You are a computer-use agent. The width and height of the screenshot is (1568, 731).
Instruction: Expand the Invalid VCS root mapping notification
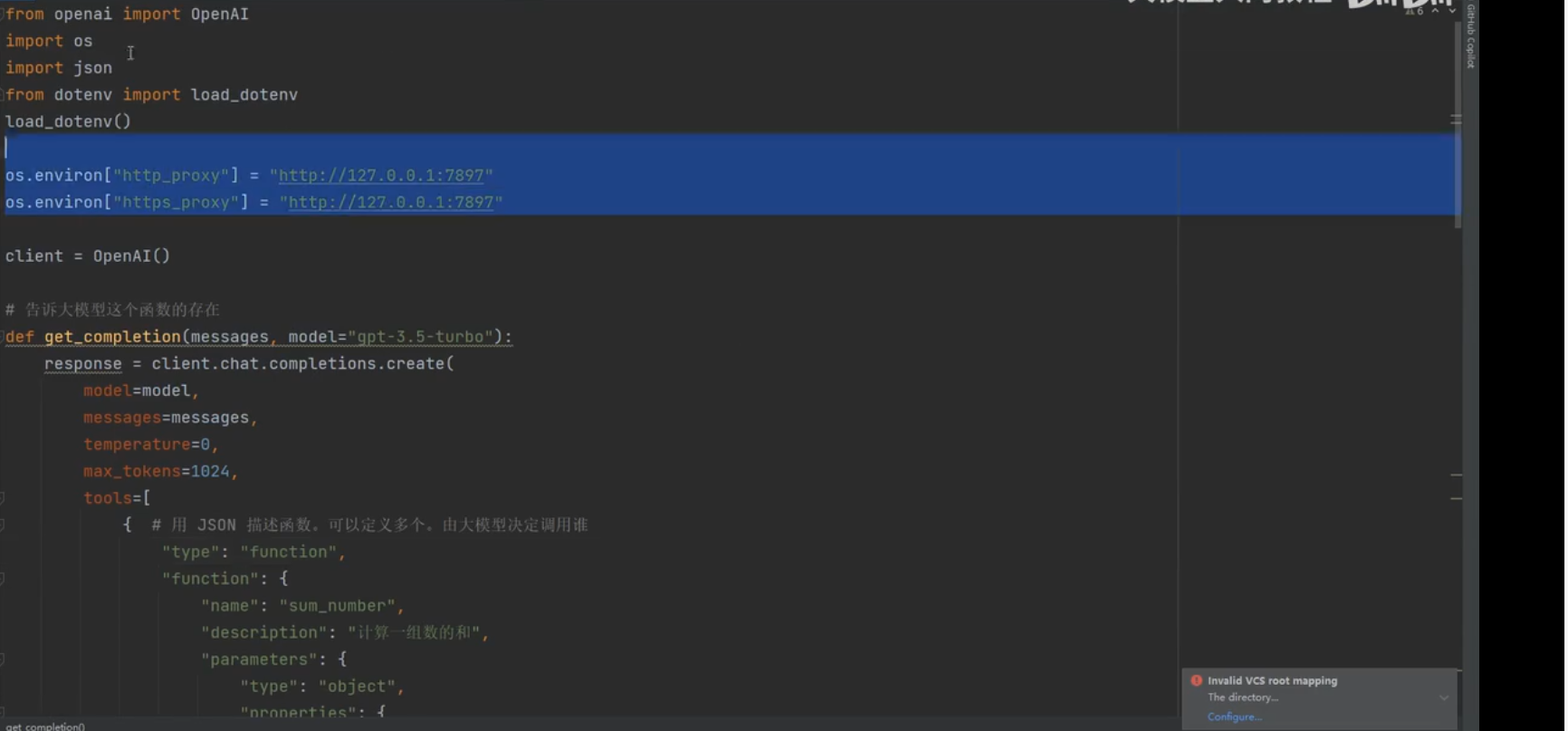(1444, 697)
